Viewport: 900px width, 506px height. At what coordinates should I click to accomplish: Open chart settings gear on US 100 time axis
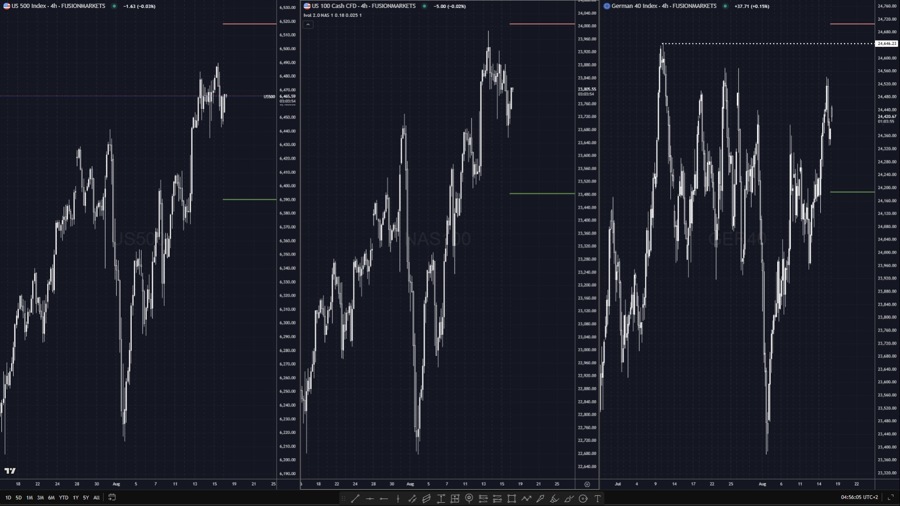point(587,484)
